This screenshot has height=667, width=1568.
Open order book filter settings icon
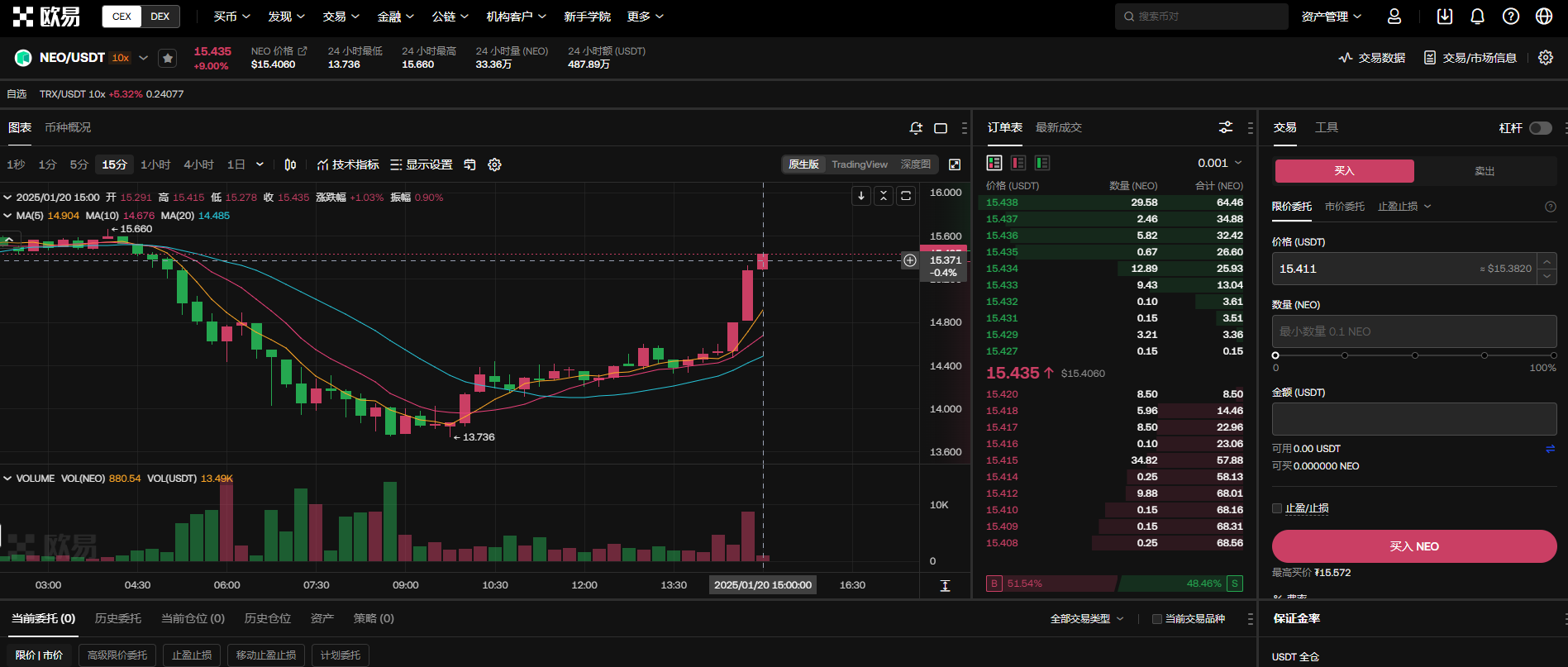pyautogui.click(x=1226, y=127)
